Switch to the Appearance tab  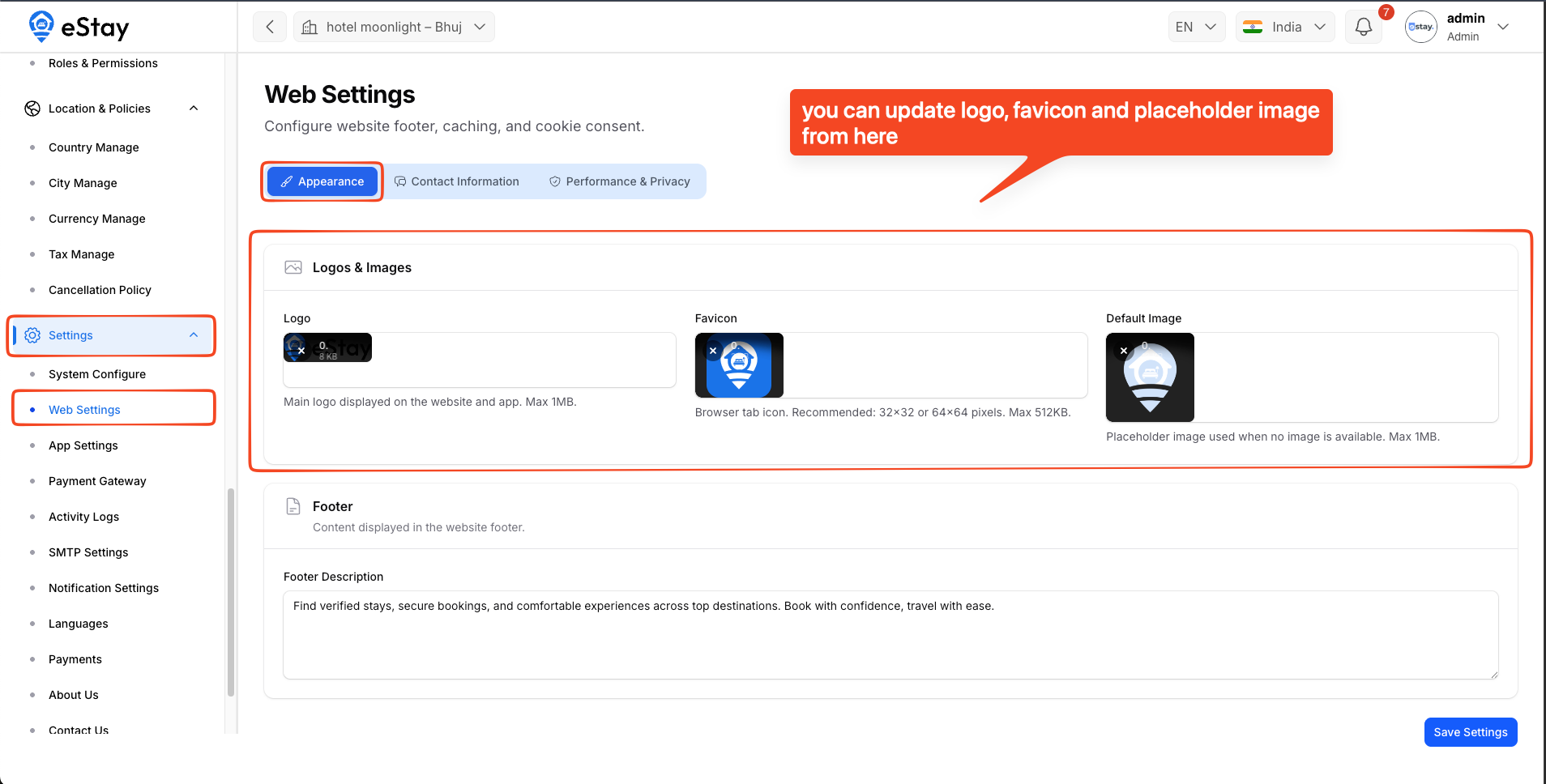322,181
